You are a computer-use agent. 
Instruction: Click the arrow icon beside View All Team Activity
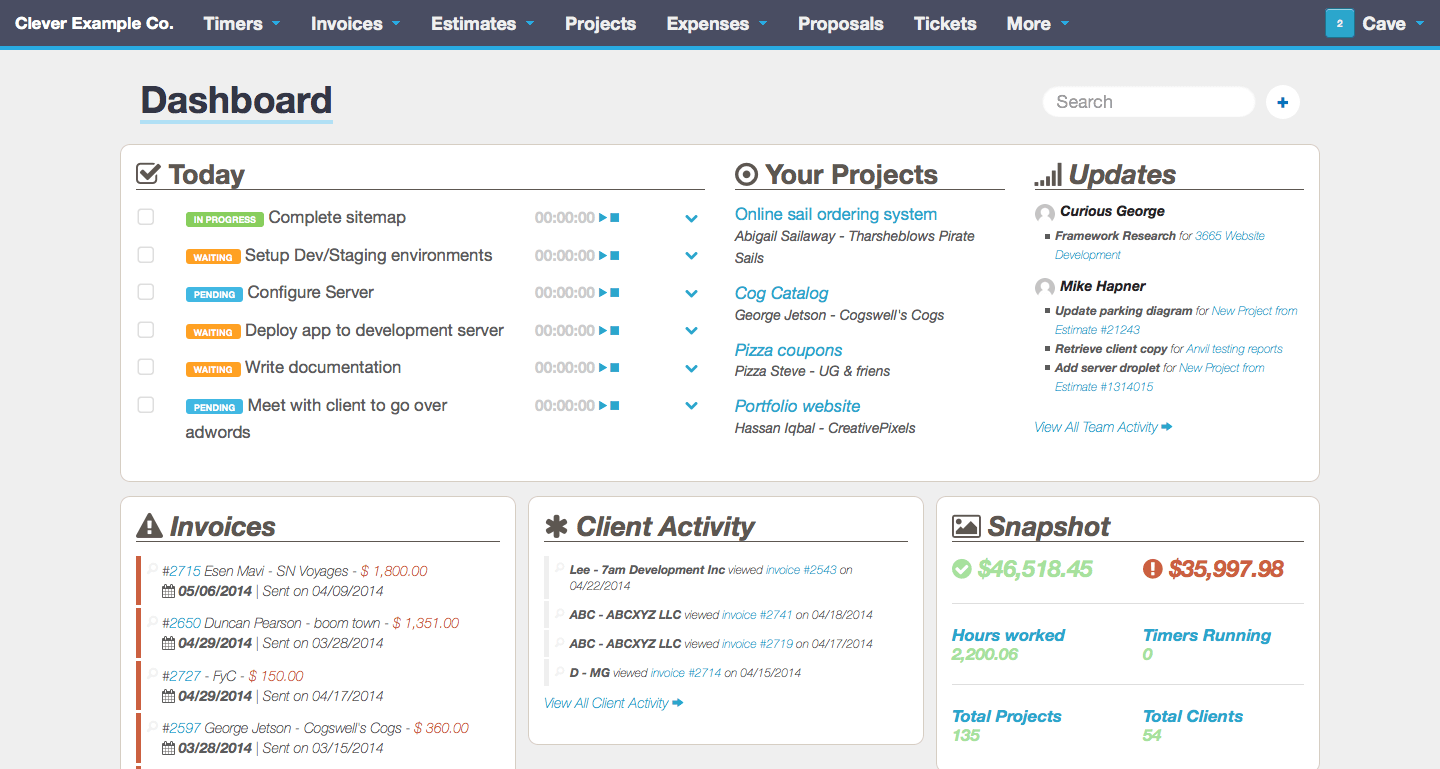1167,427
